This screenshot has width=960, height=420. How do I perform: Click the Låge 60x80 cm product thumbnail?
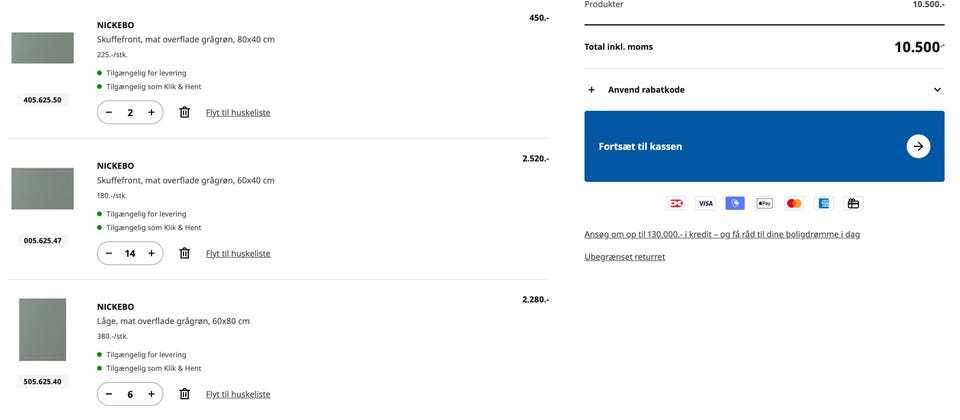42,329
